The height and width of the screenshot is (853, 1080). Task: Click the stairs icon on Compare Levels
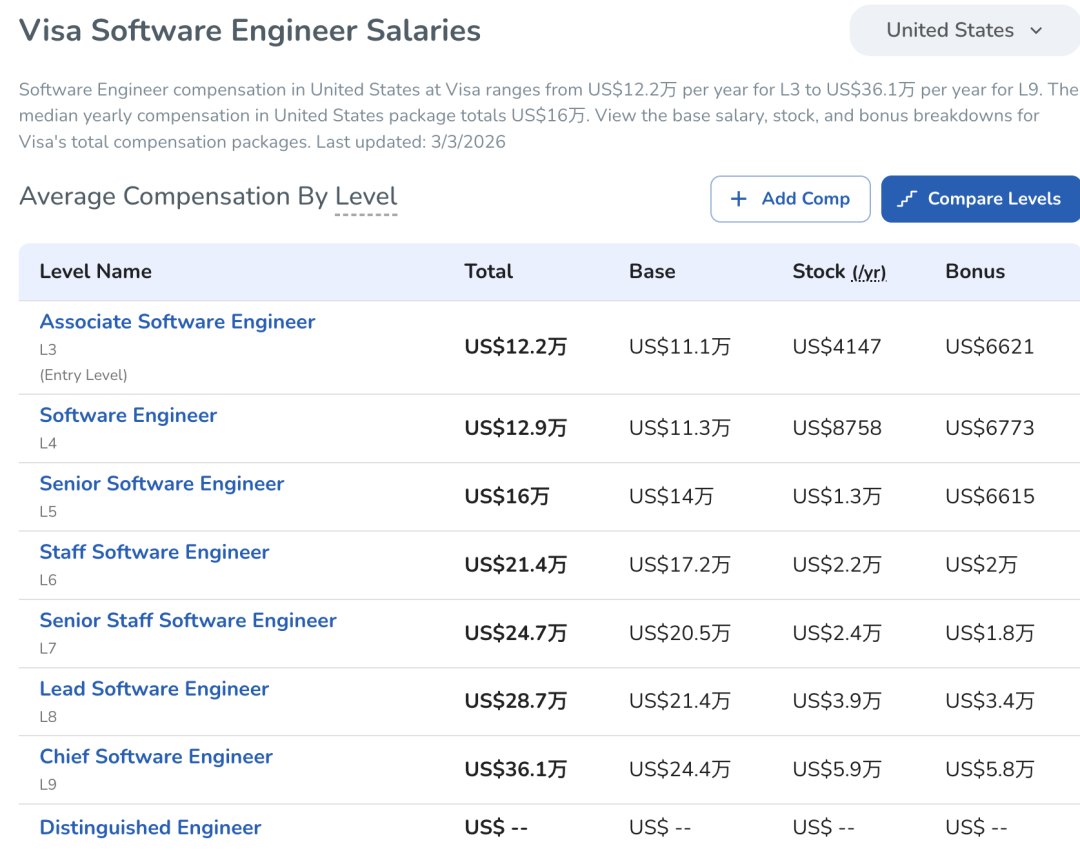[907, 199]
